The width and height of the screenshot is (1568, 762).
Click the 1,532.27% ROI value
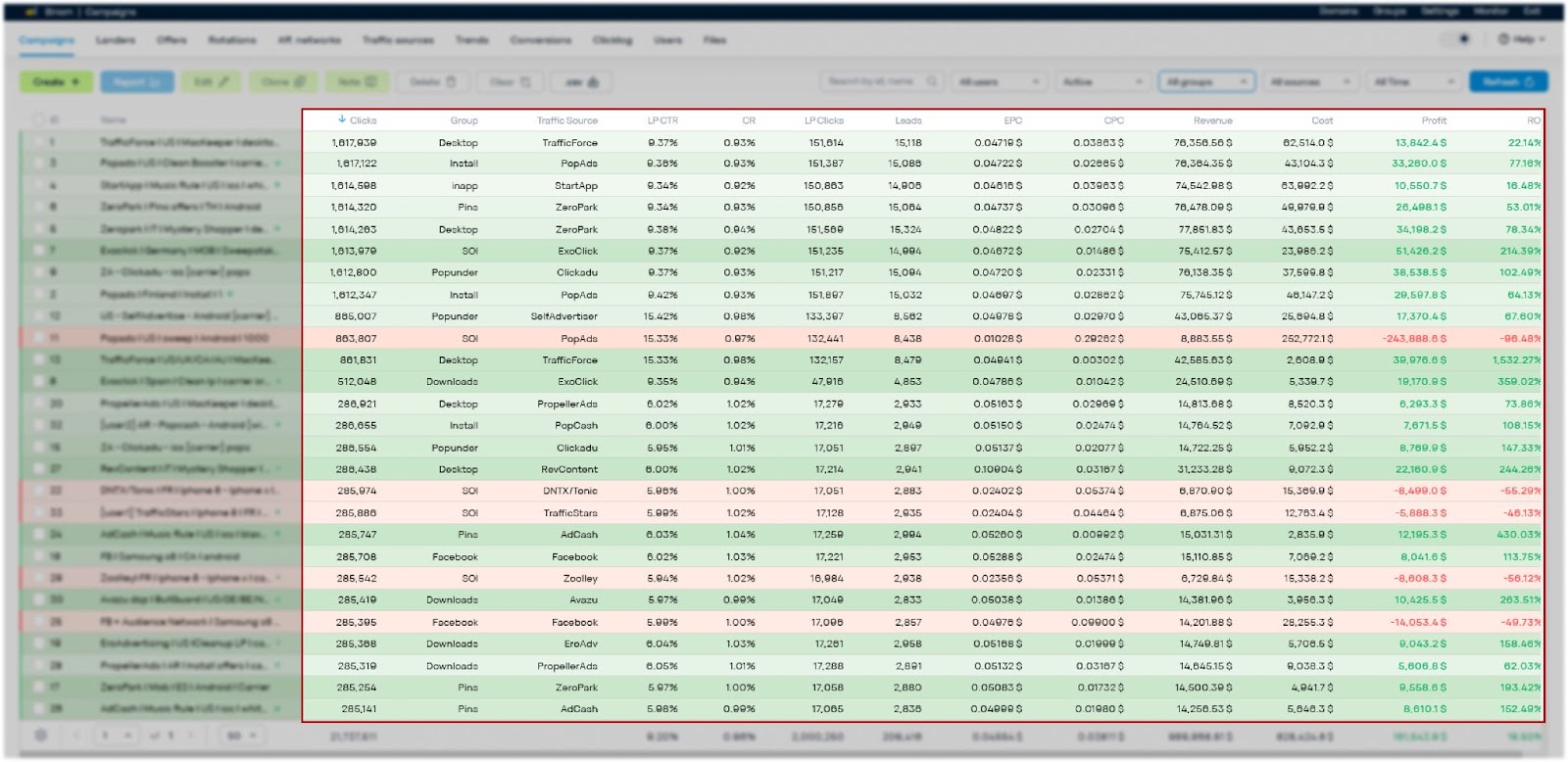coord(1516,359)
